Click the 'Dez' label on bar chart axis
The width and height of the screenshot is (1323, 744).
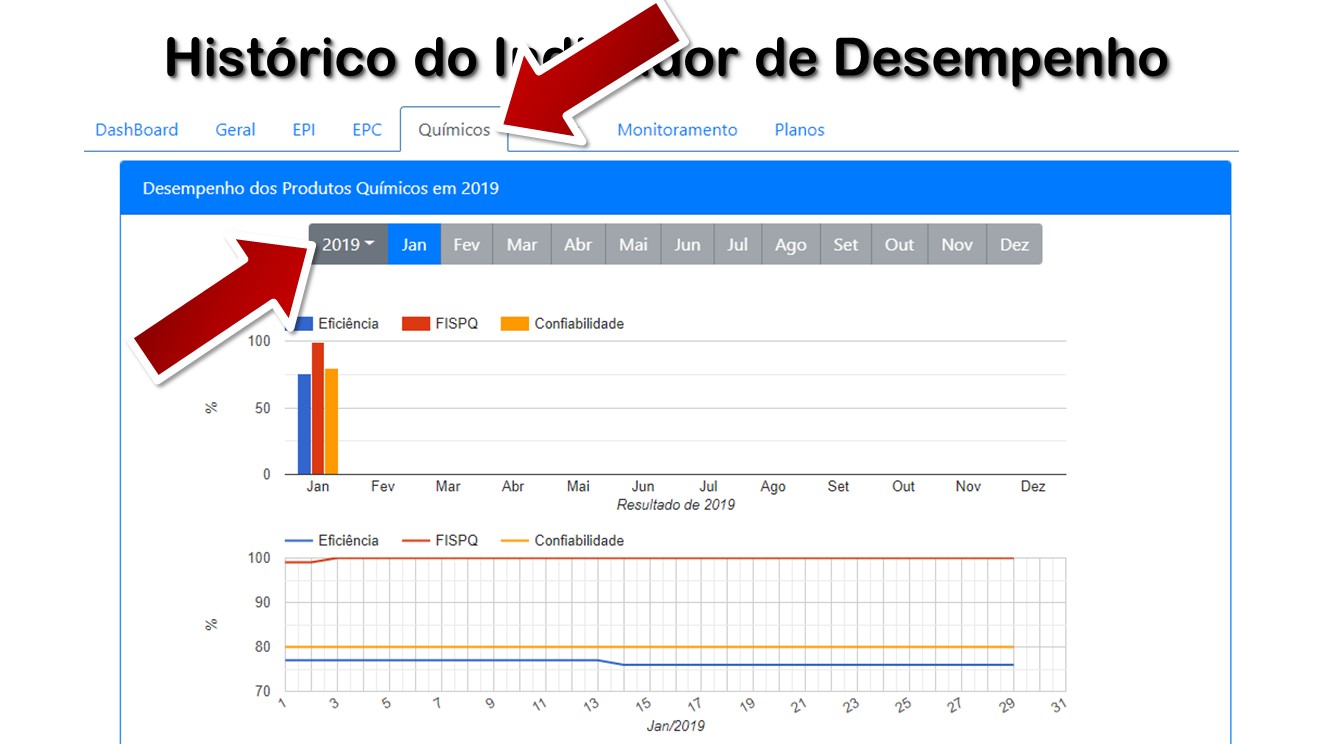(x=1033, y=487)
